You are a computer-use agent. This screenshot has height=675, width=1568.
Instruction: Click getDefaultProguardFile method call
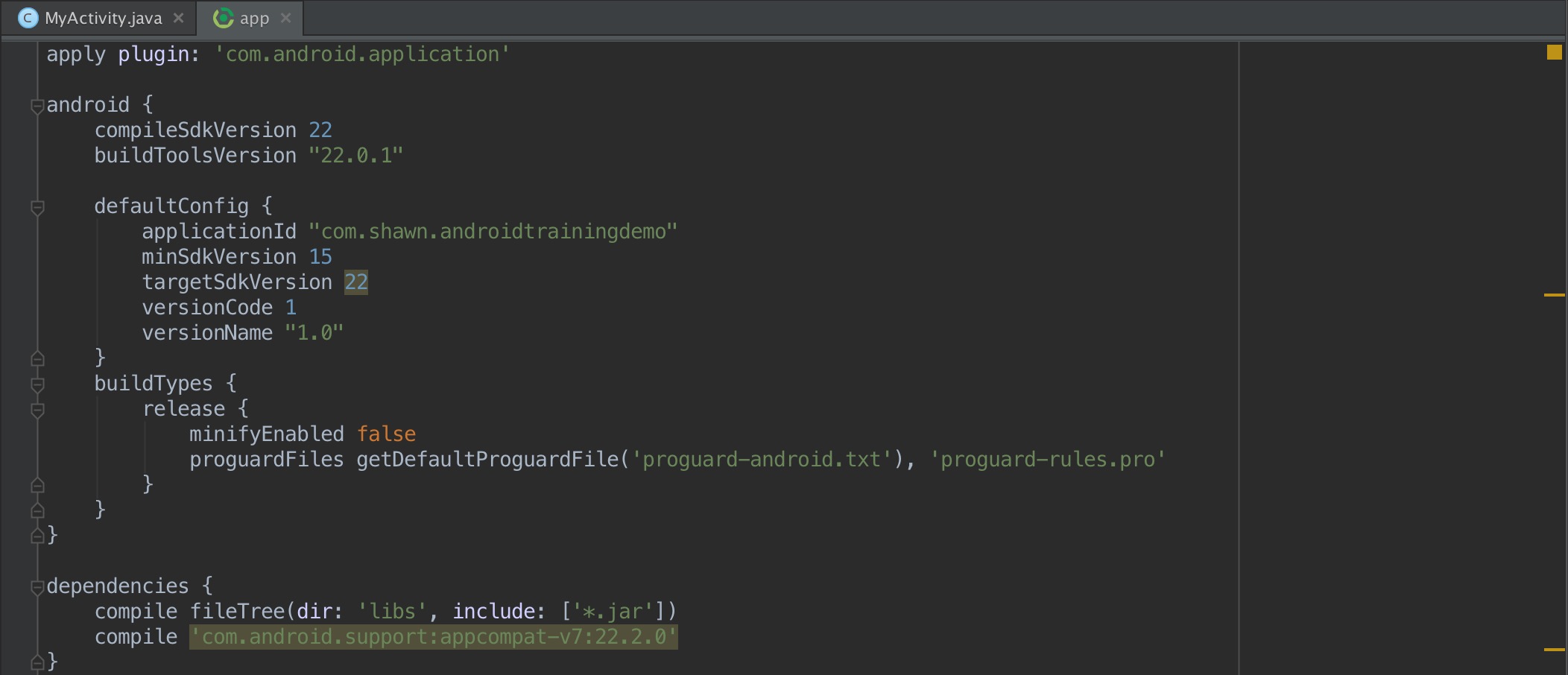point(487,460)
